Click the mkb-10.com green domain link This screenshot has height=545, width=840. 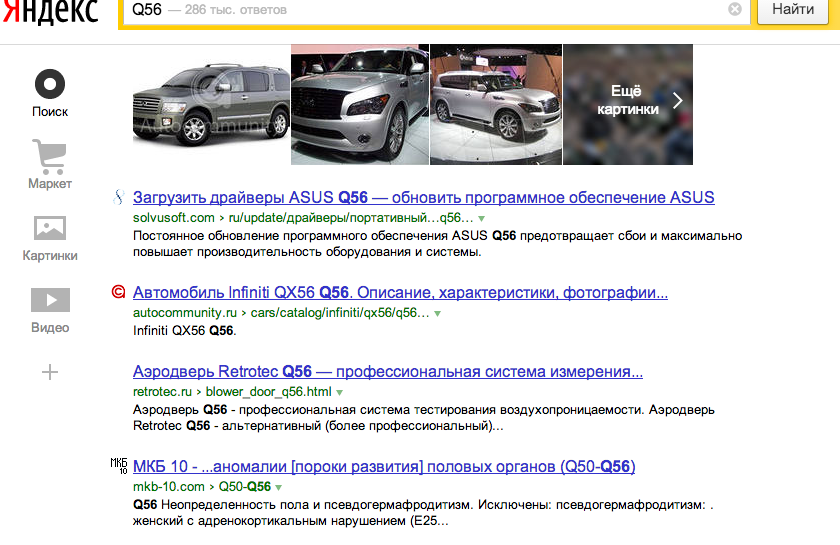pyautogui.click(x=169, y=487)
